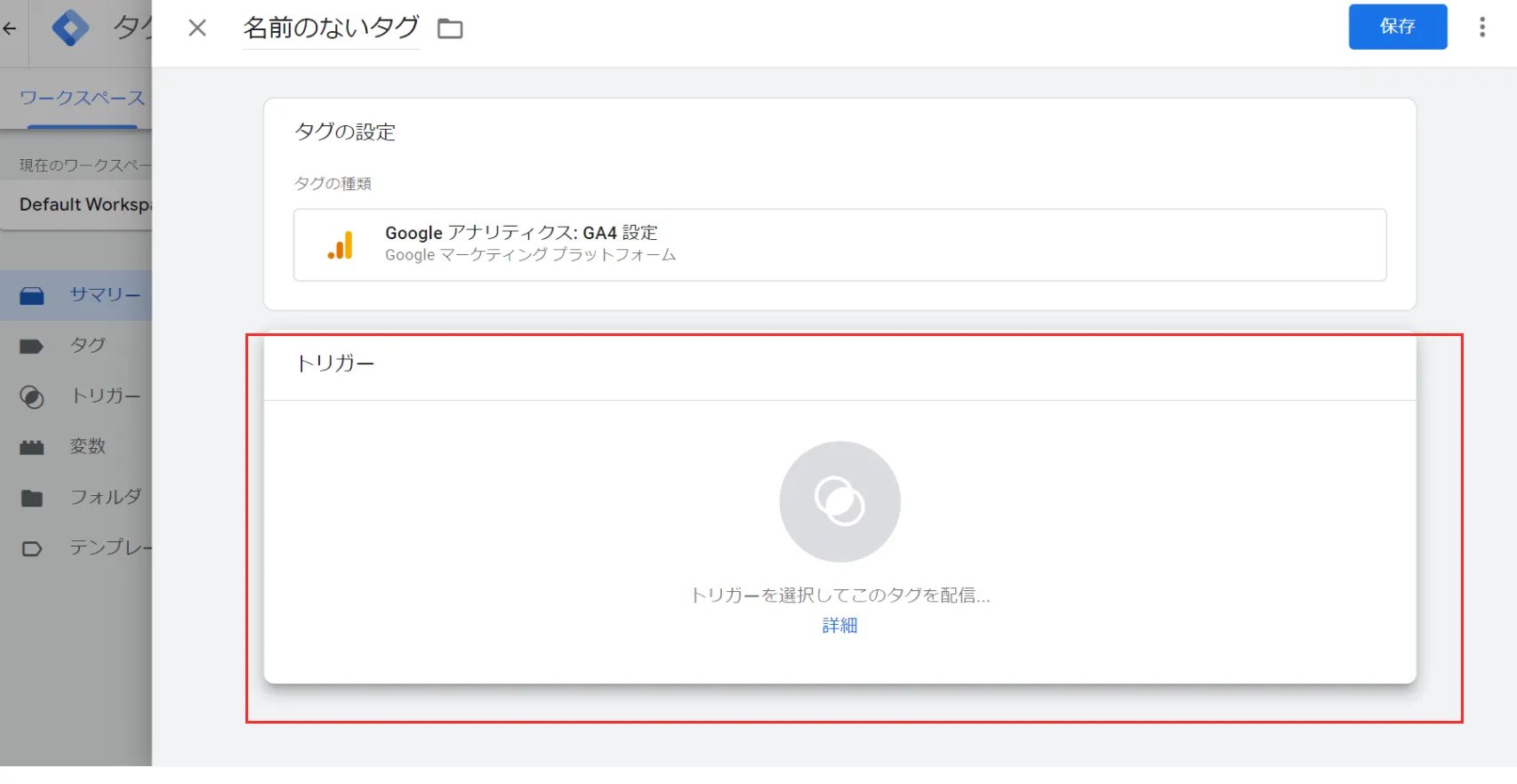Open 変数 in the sidebar
1517x784 pixels.
76,446
